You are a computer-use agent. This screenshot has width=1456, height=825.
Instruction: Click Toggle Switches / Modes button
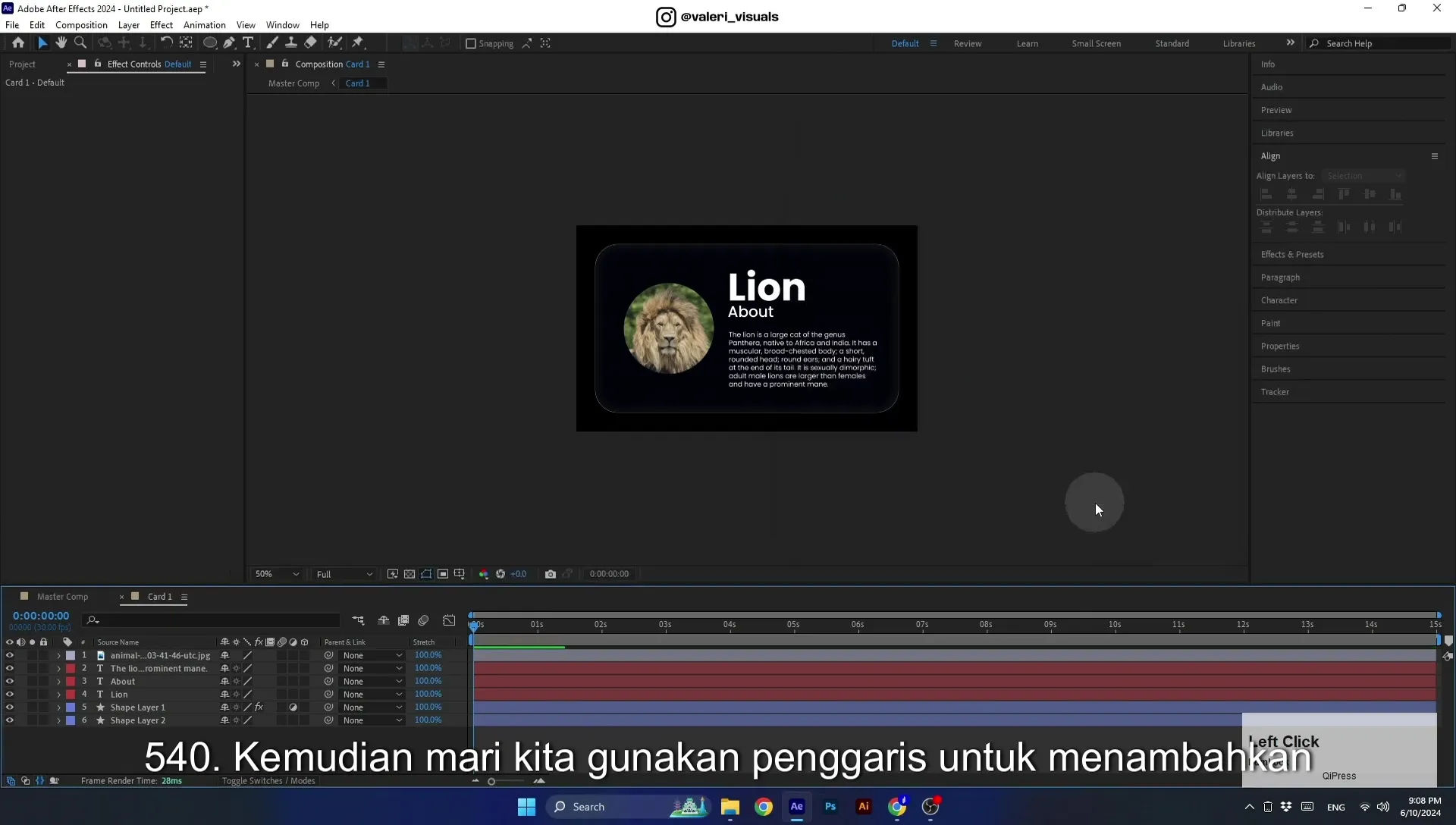pos(268,781)
